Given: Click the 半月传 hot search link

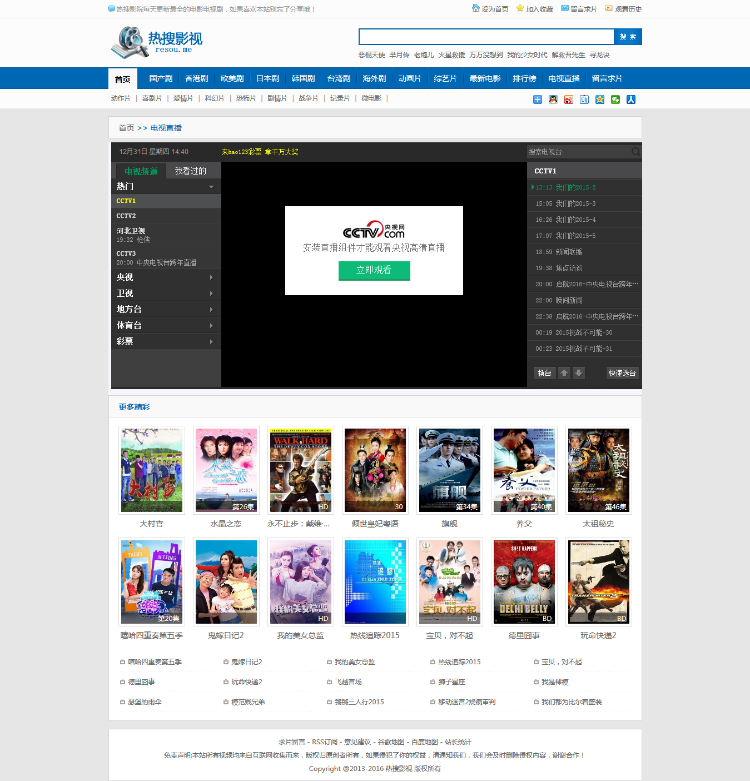Looking at the screenshot, I should [x=399, y=55].
